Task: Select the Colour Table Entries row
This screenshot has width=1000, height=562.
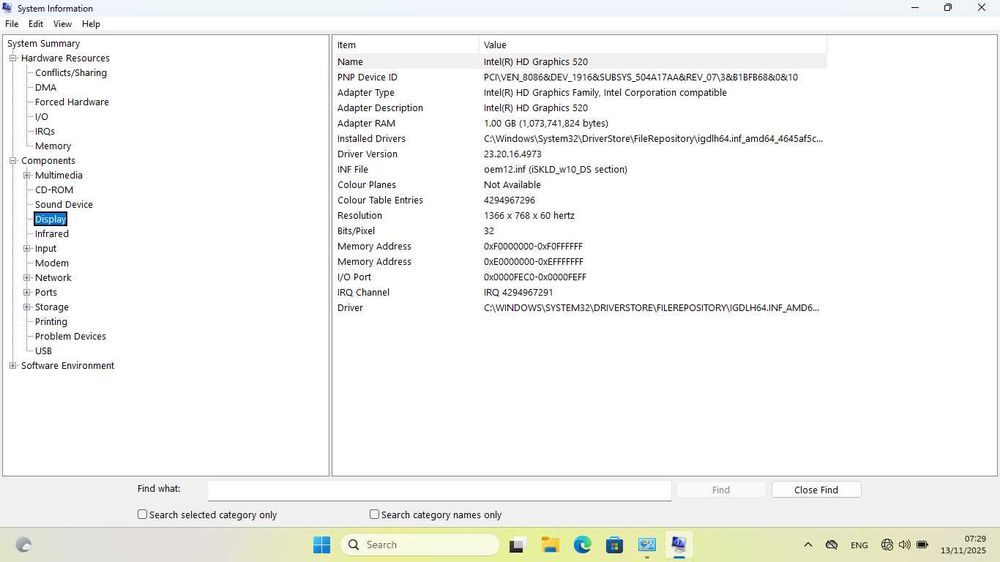Action: (580, 200)
